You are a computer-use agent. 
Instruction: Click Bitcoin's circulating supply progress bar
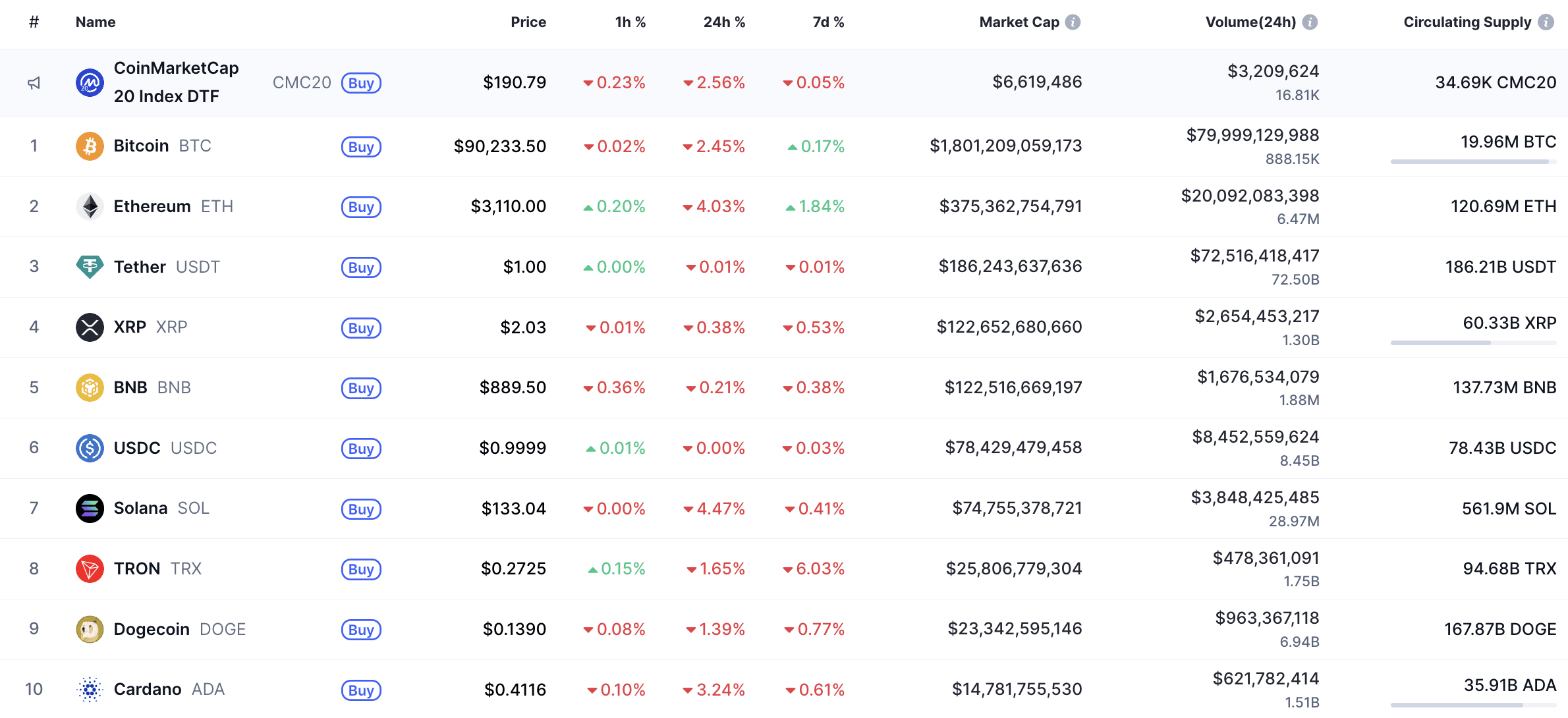click(x=1474, y=160)
